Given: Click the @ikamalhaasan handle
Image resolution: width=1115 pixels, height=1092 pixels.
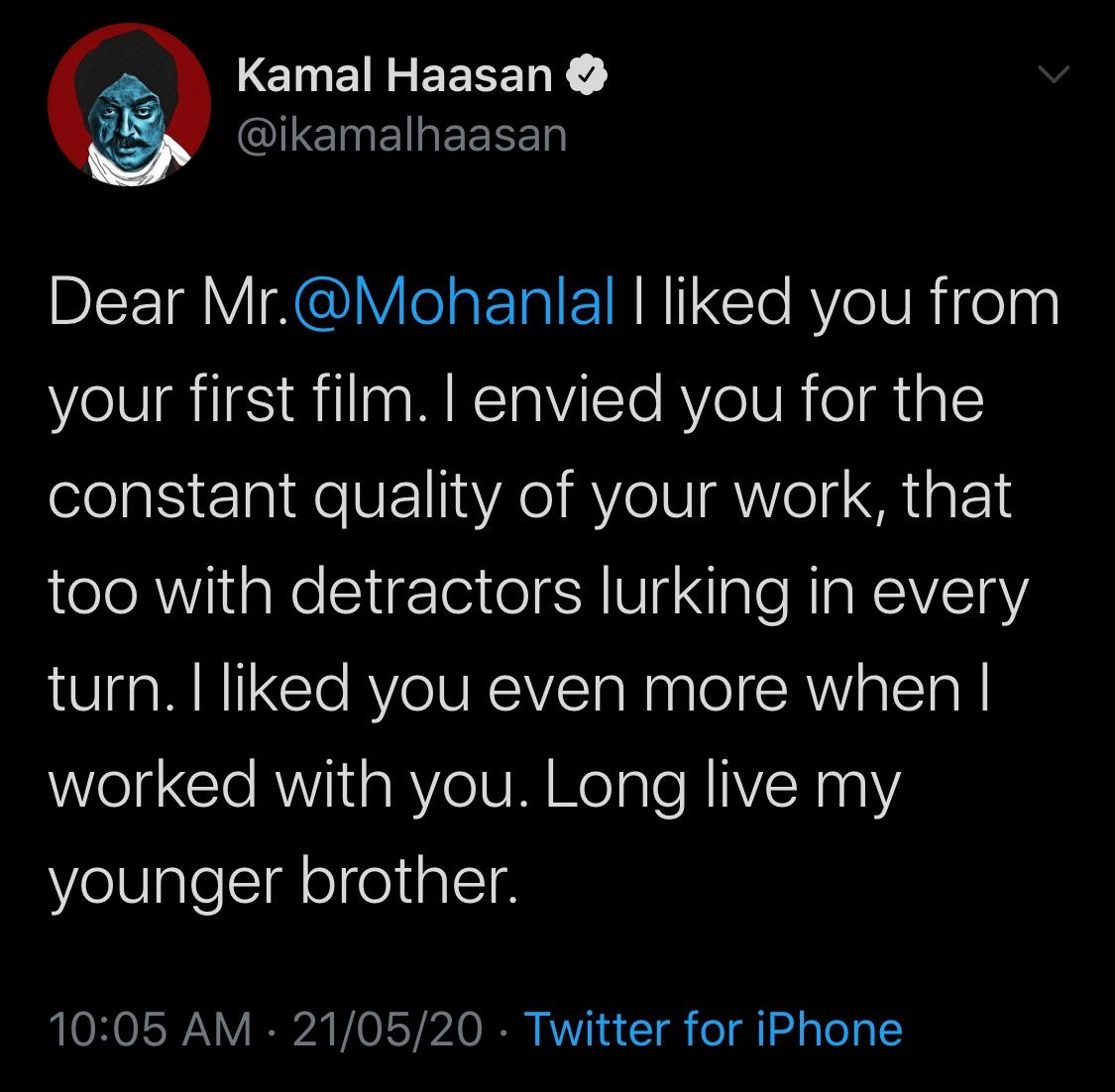Looking at the screenshot, I should 402,136.
